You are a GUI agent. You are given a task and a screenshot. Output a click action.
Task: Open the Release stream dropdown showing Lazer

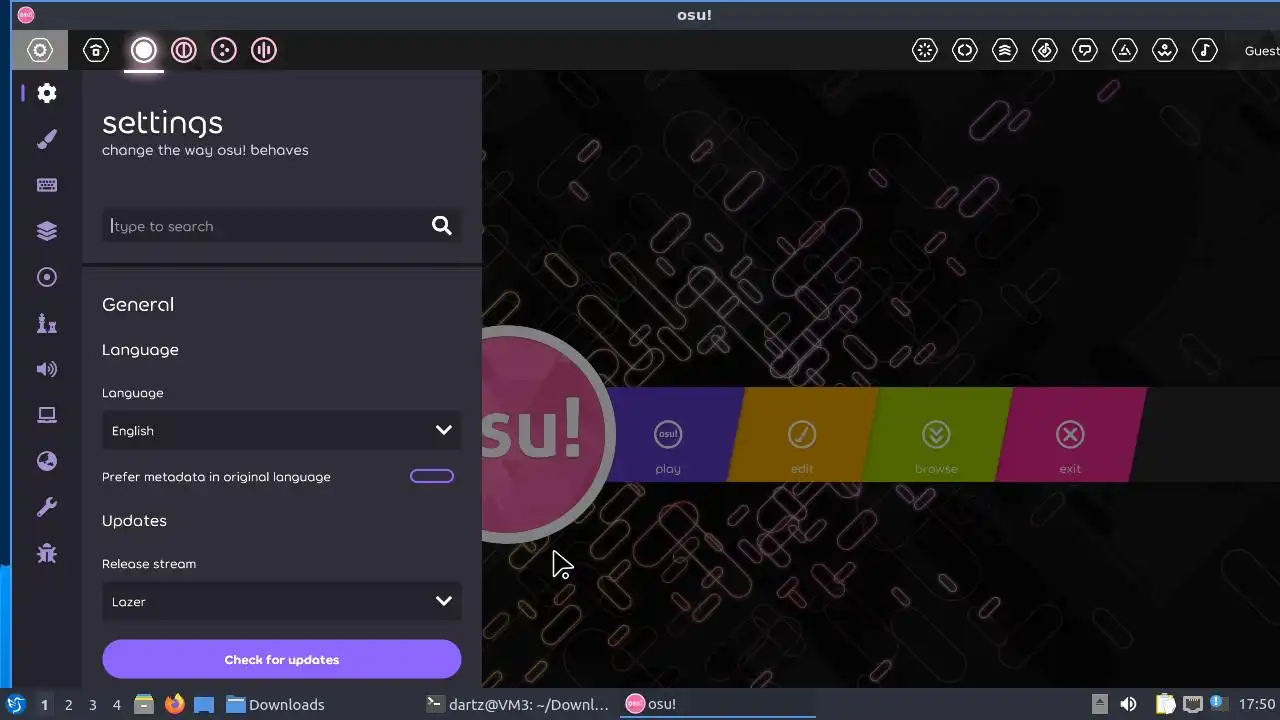tap(282, 601)
